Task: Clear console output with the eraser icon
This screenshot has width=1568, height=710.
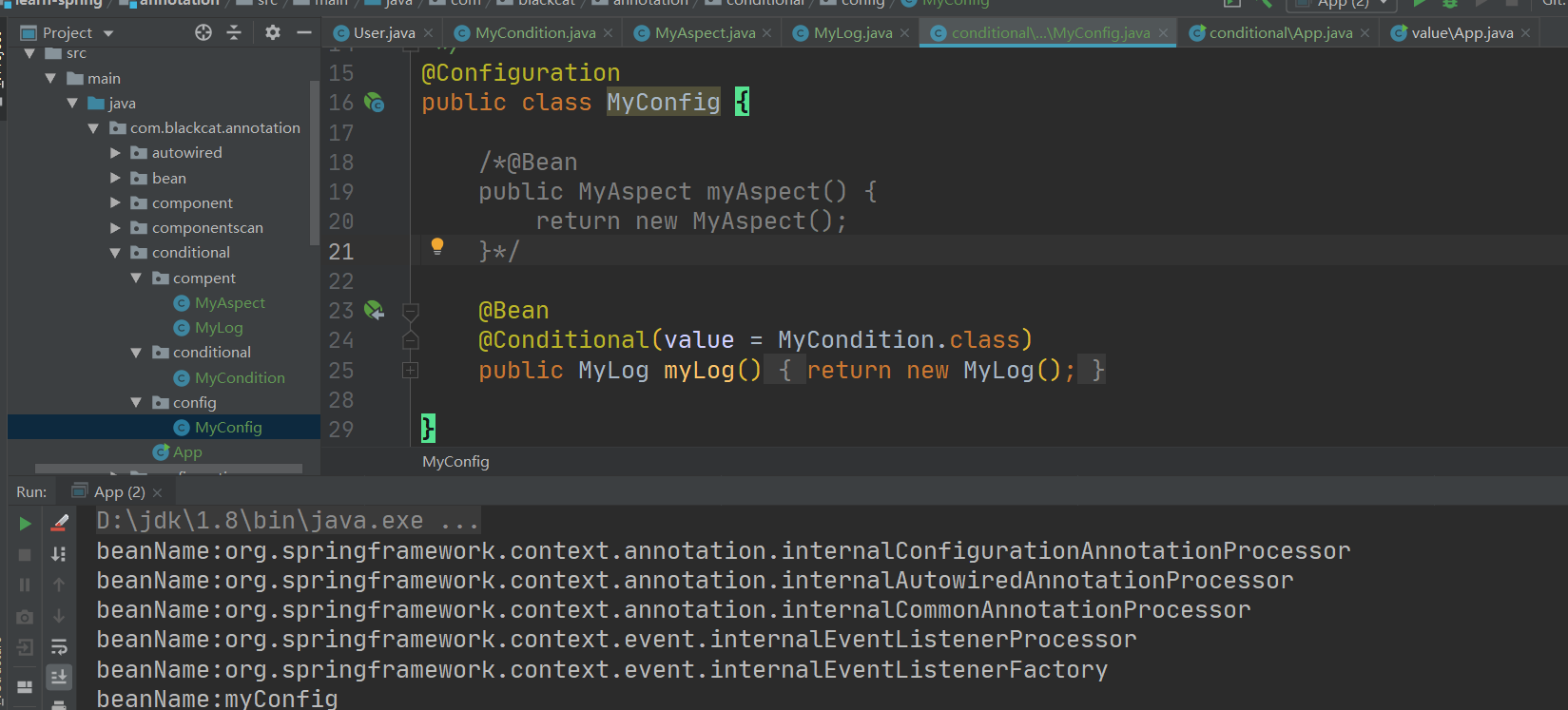Action: click(59, 523)
